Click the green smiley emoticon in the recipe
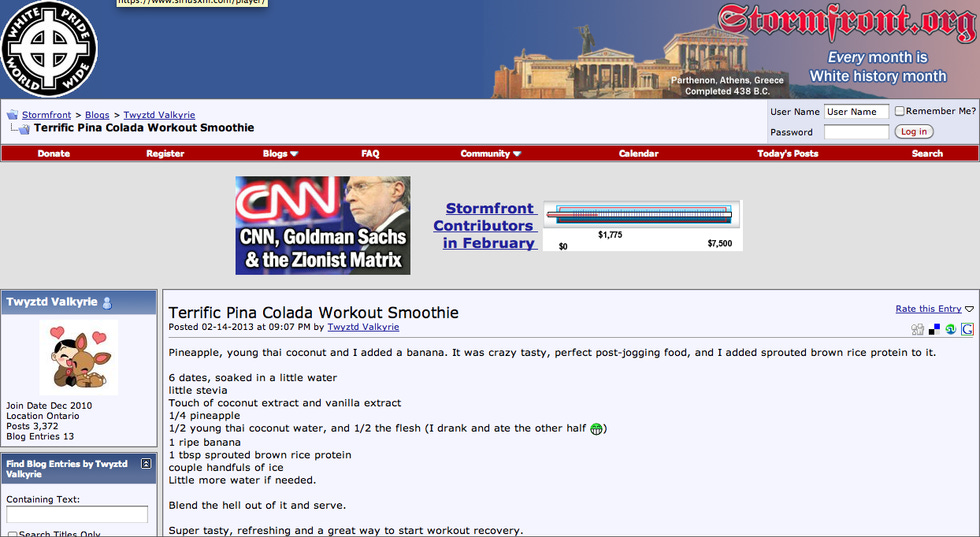The image size is (980, 537). pos(596,429)
